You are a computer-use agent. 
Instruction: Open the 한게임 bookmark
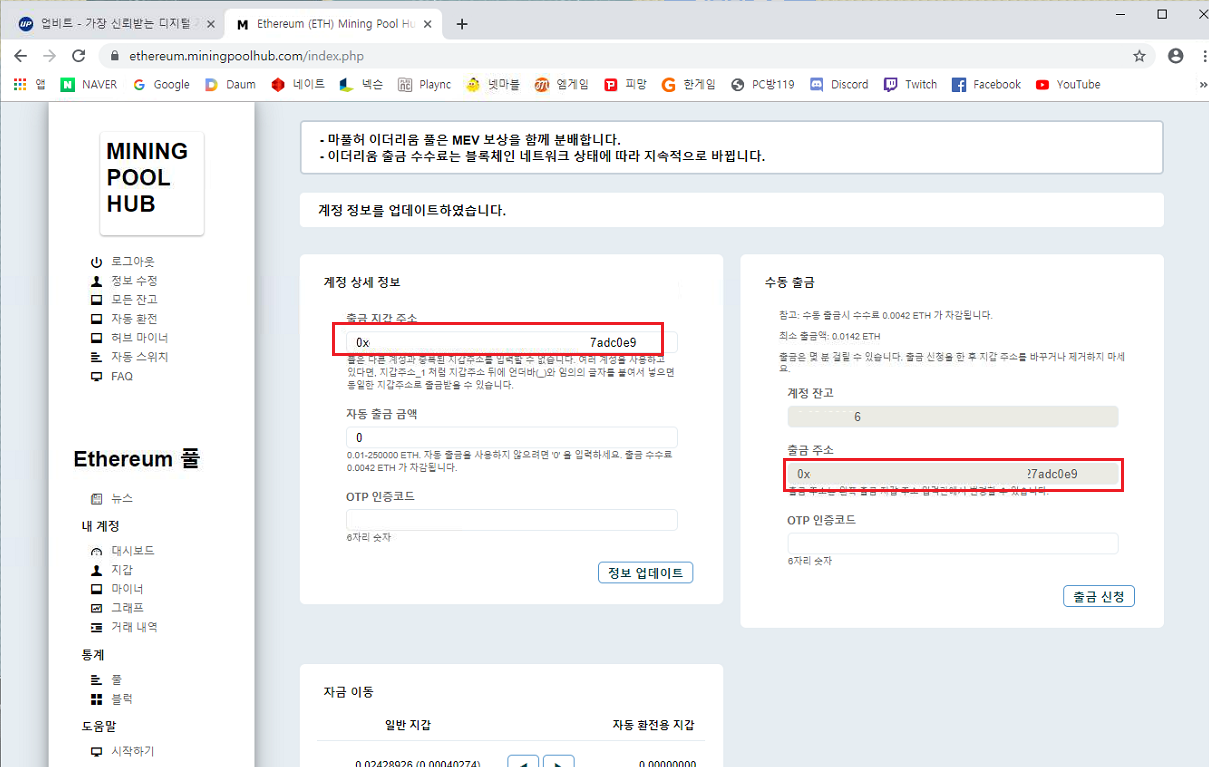click(x=689, y=85)
